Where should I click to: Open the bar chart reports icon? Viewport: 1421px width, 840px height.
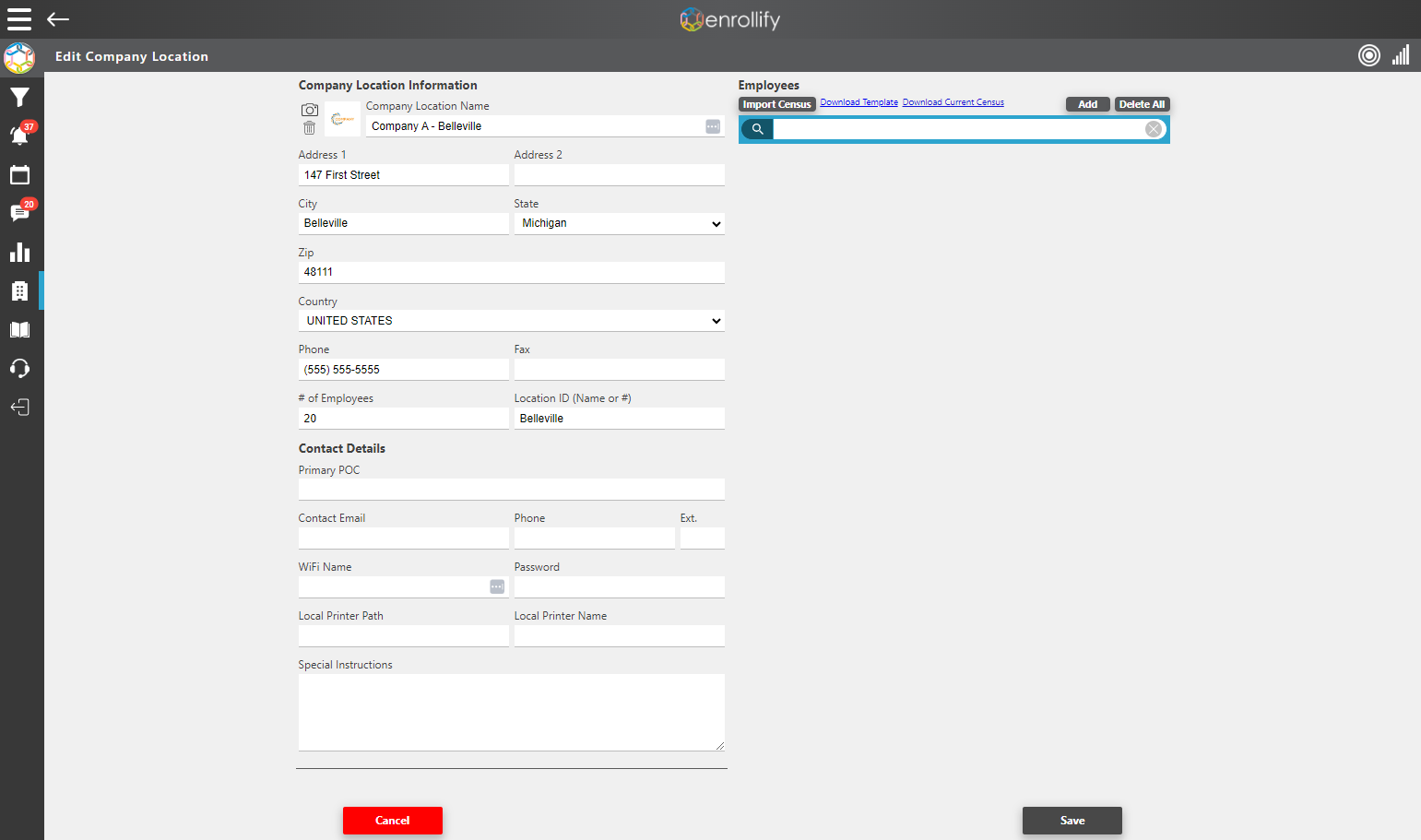click(x=19, y=252)
